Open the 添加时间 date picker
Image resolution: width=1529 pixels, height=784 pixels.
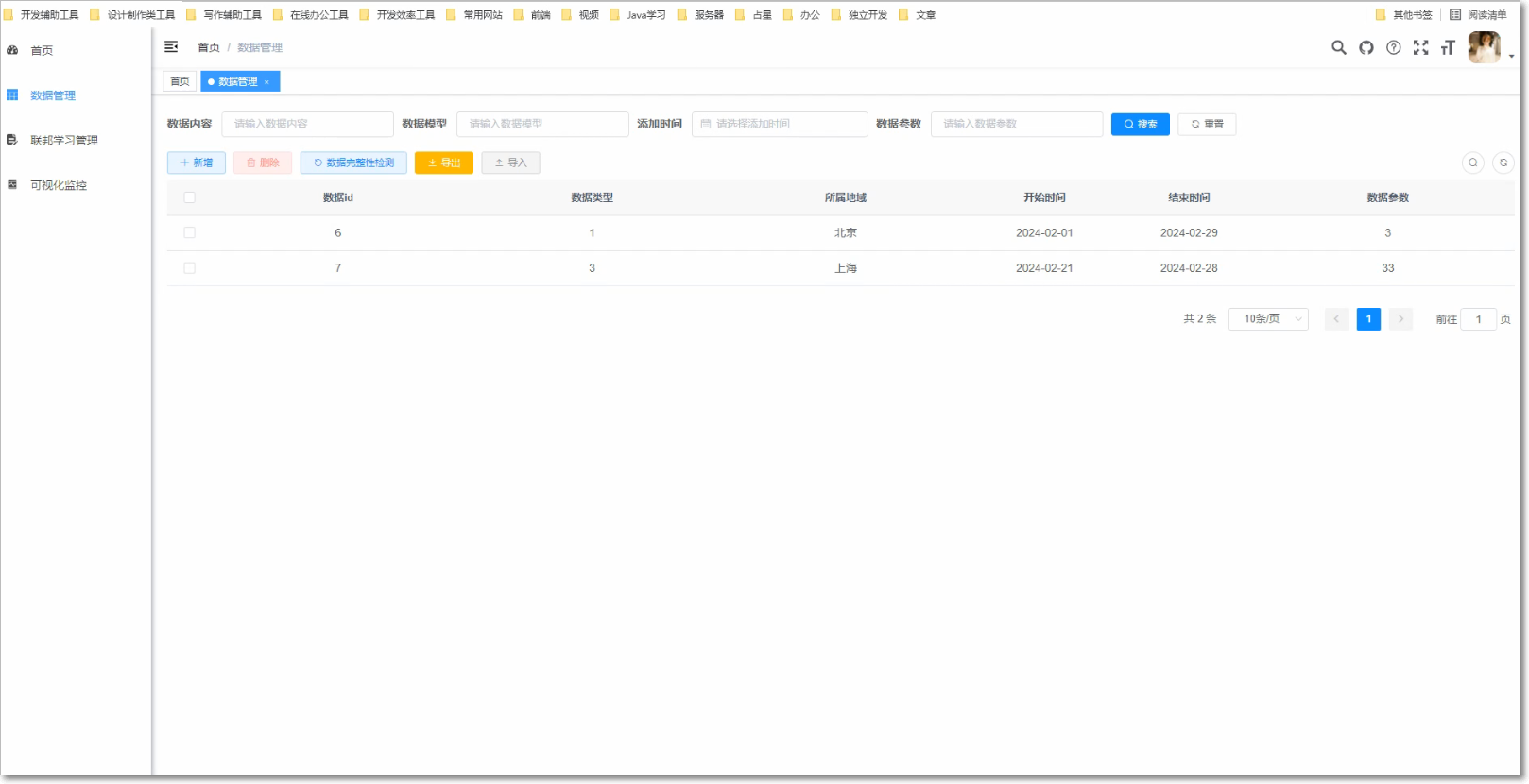click(x=780, y=124)
